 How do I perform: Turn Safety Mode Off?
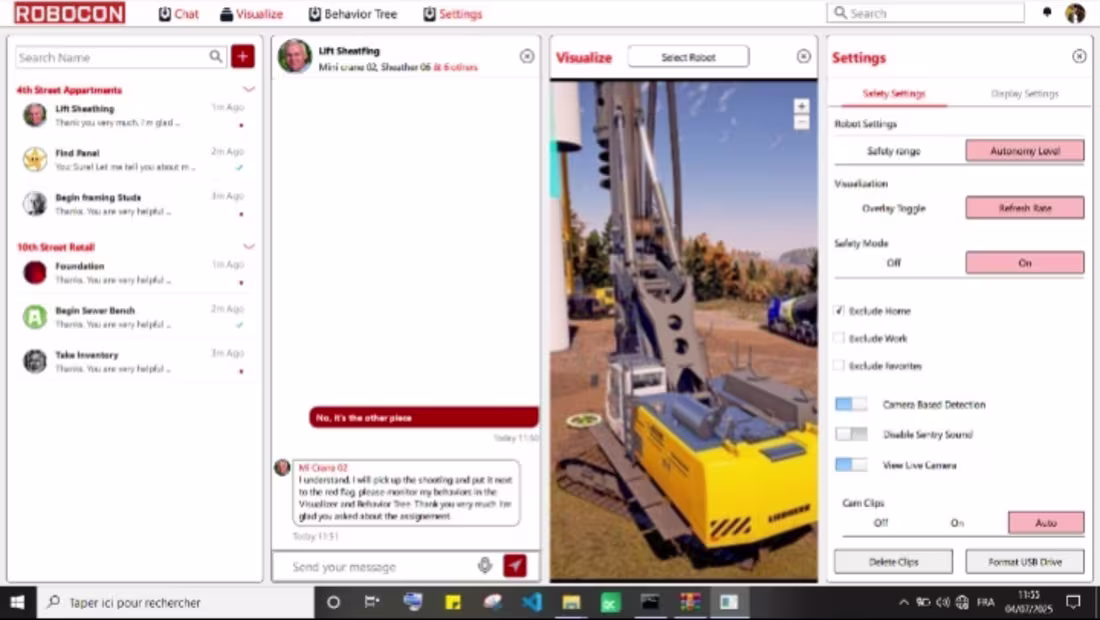[x=893, y=263]
